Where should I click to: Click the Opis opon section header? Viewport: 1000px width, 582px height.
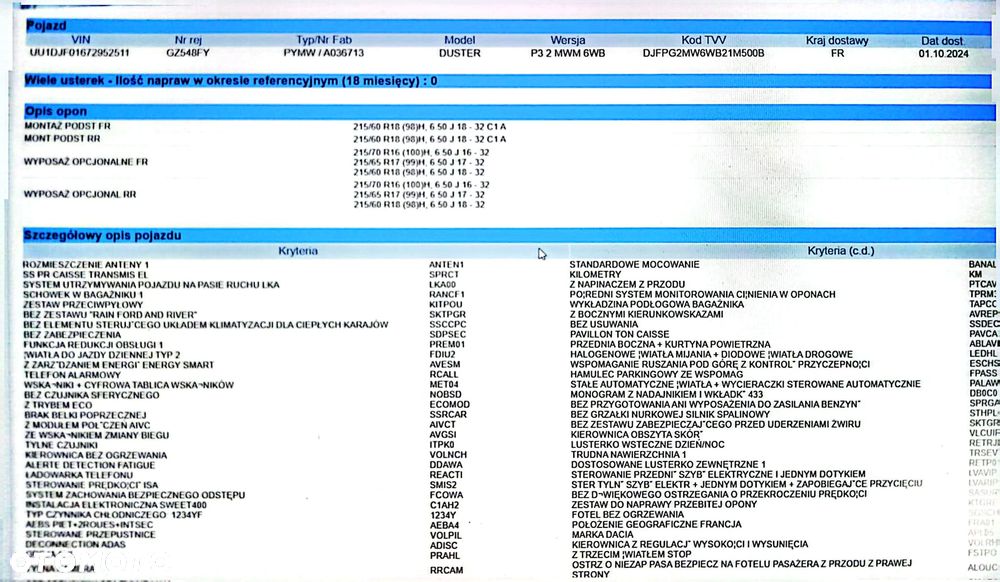(x=508, y=112)
